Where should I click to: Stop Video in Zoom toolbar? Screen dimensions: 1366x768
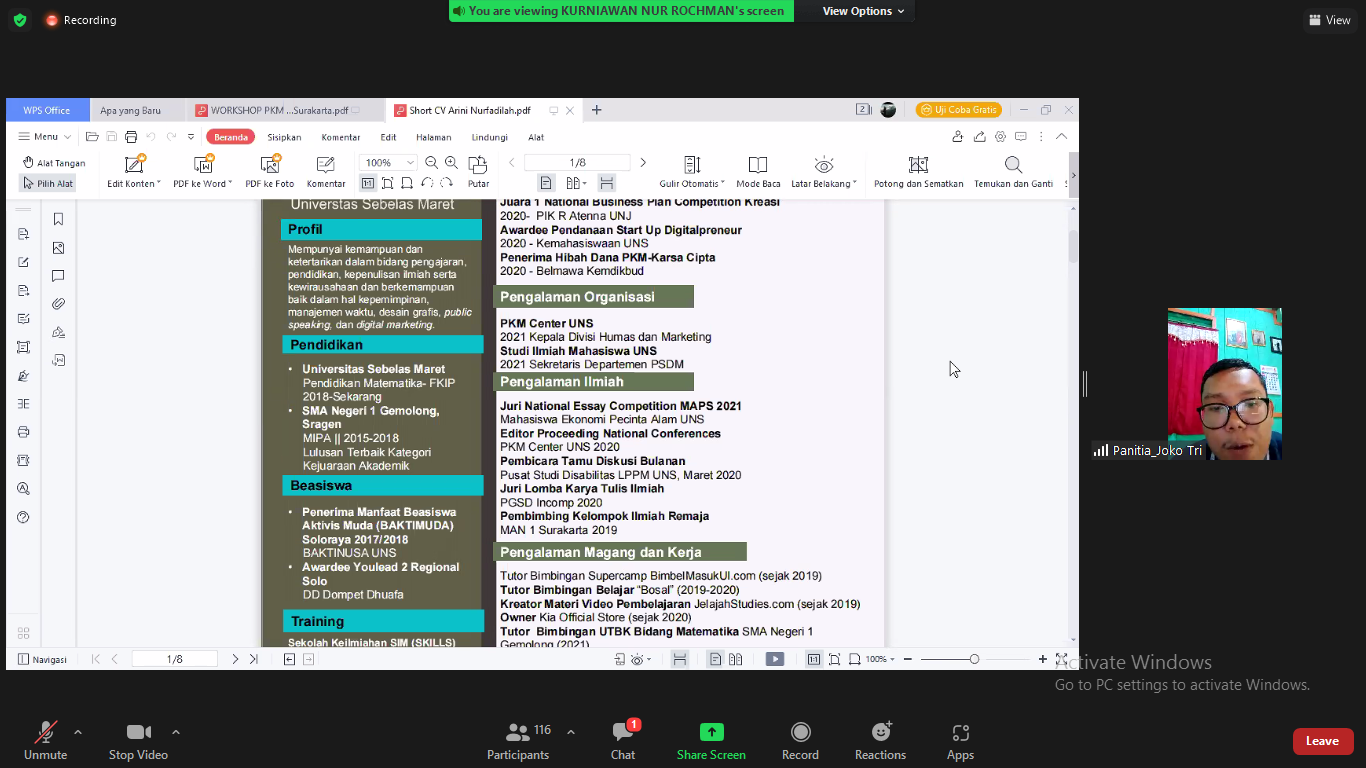138,740
